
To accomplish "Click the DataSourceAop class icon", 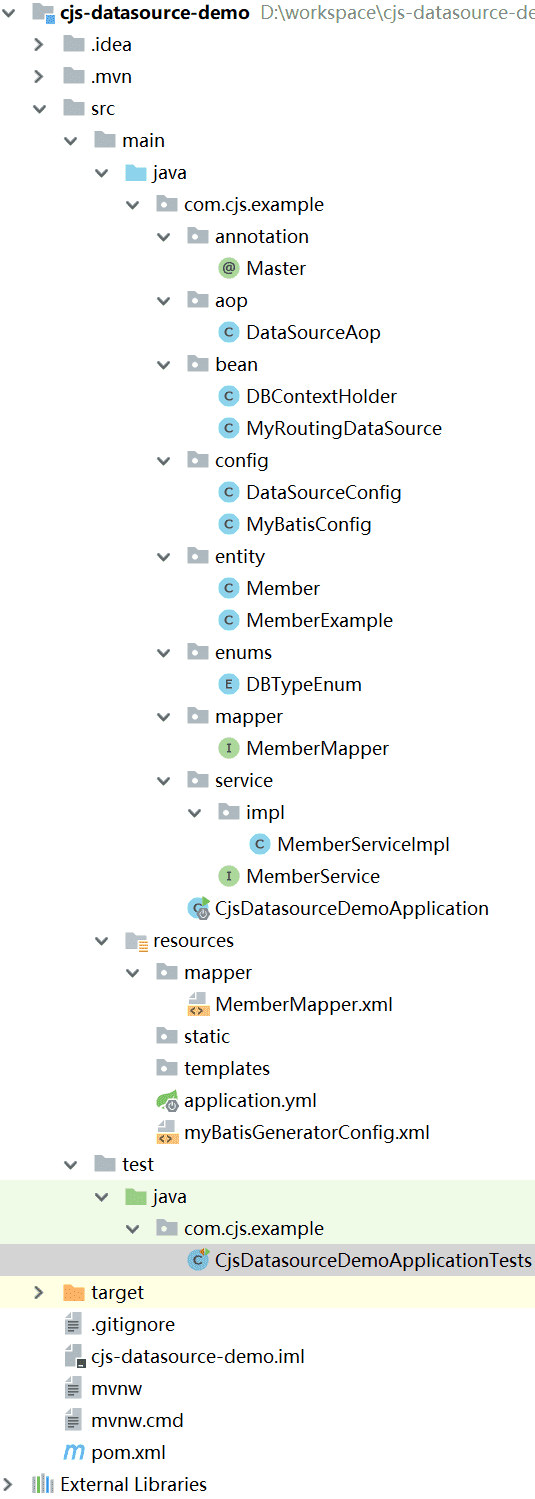I will pyautogui.click(x=229, y=332).
